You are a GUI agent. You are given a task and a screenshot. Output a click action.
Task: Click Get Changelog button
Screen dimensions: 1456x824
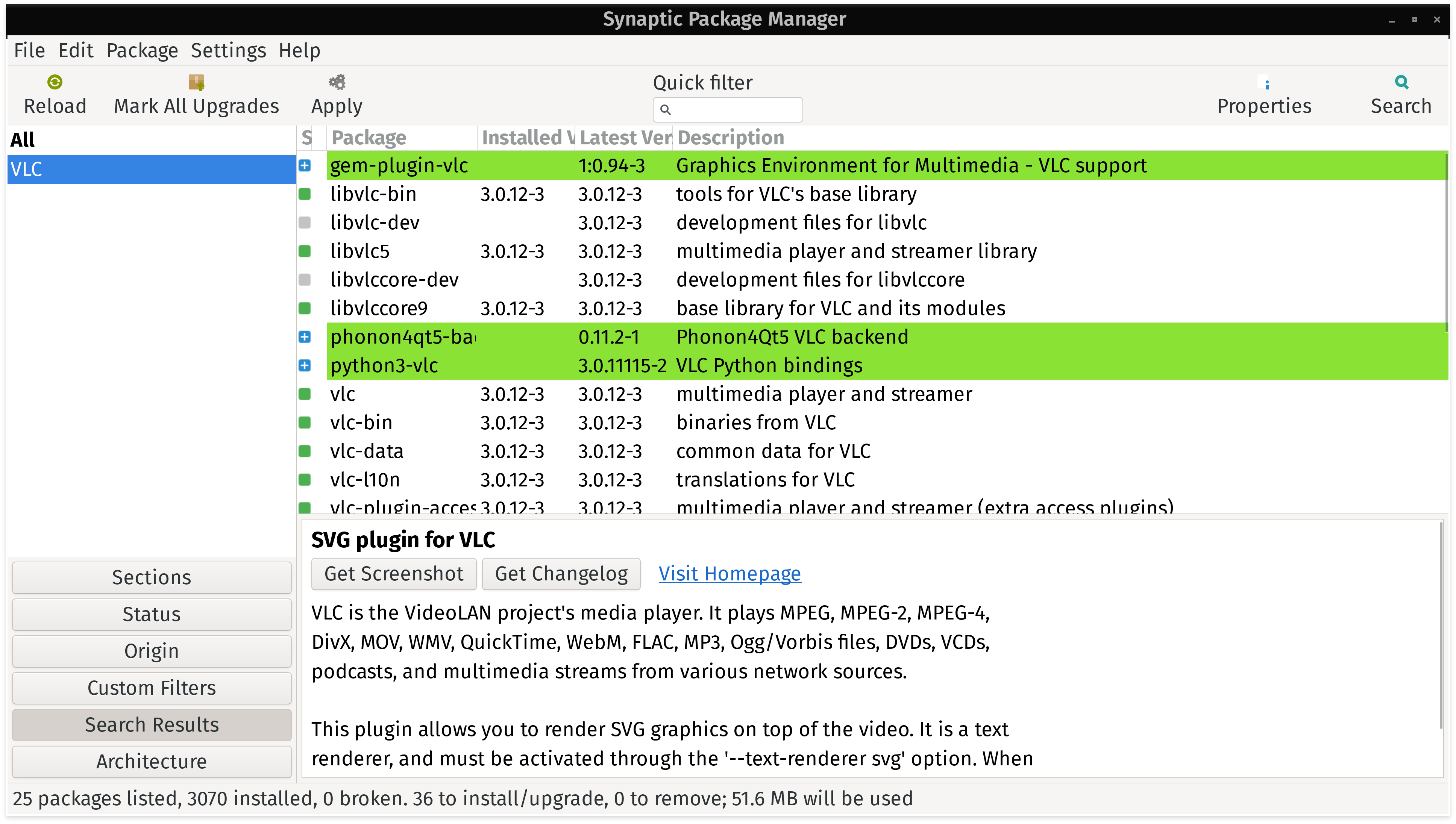click(561, 574)
